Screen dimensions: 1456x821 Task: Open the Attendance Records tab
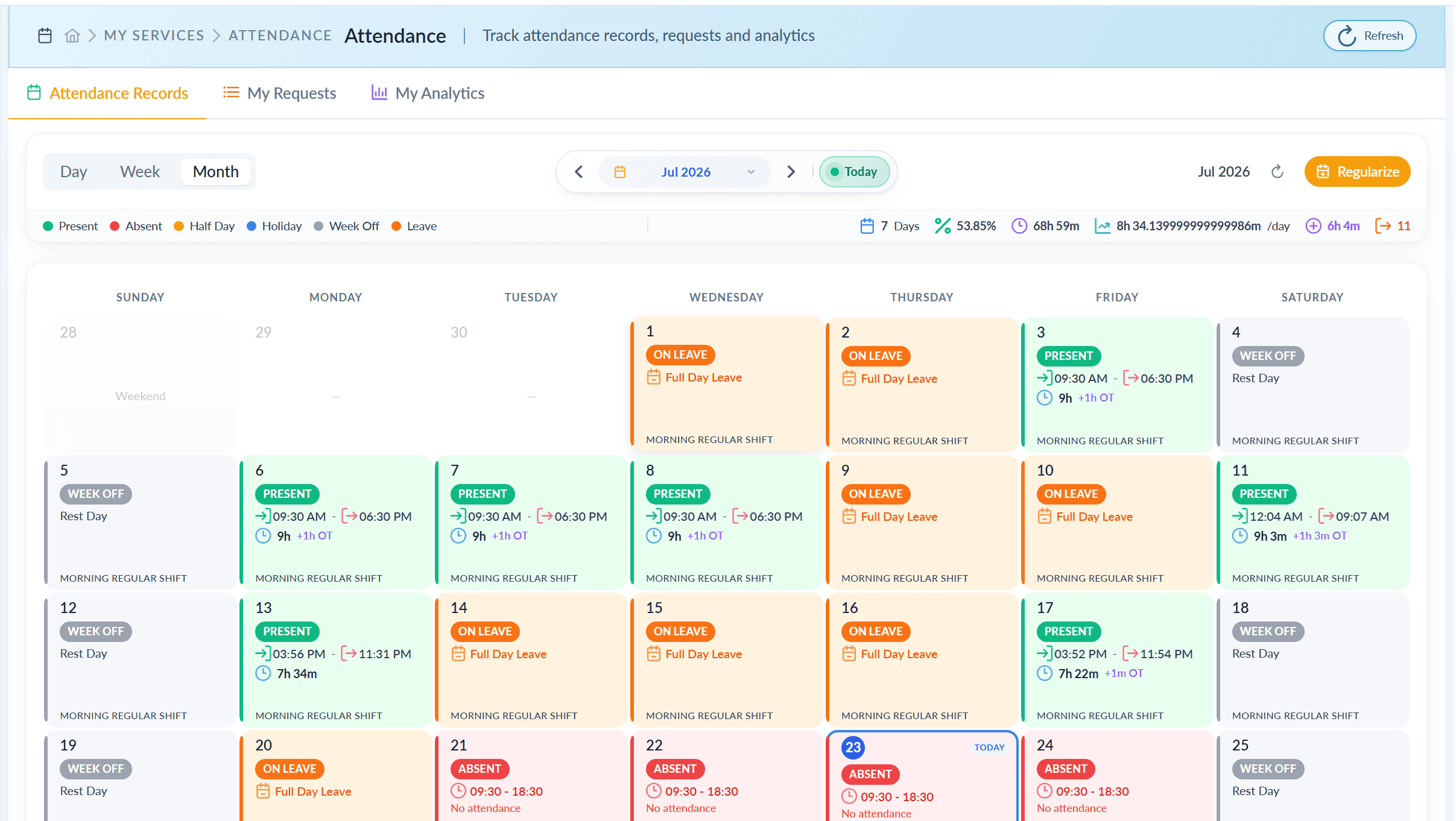(107, 93)
